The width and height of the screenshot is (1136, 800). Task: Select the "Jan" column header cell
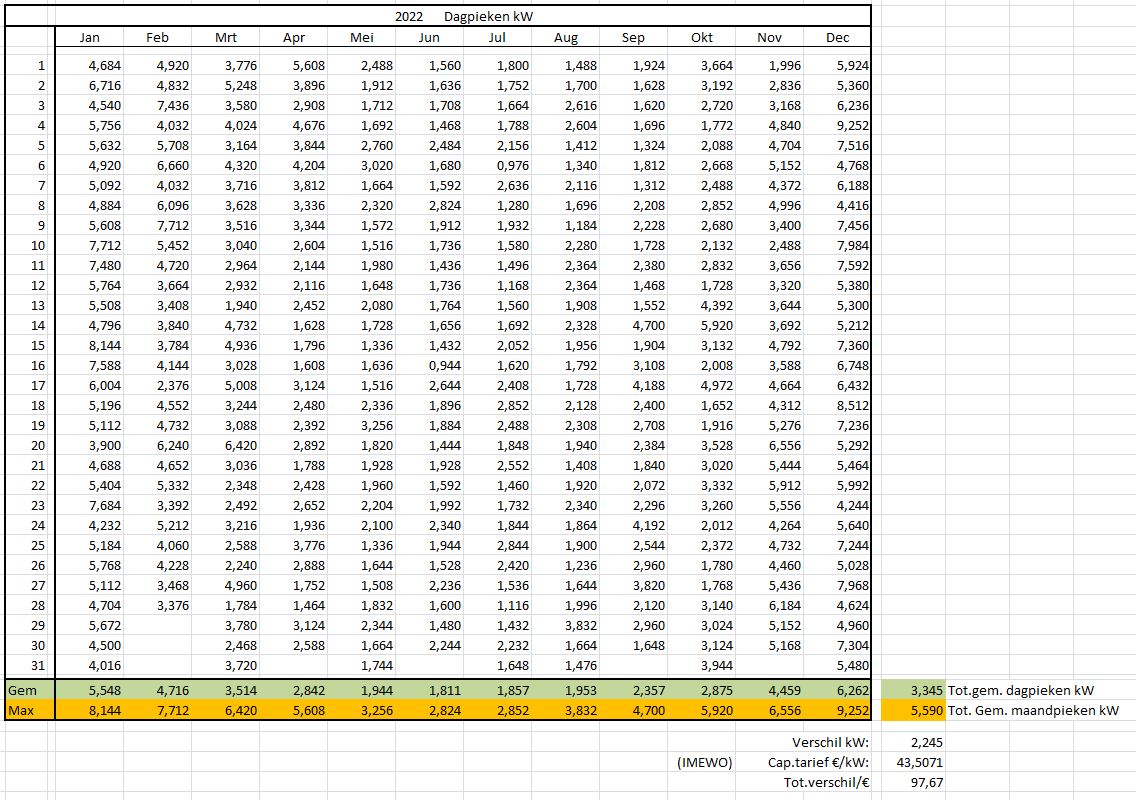(x=90, y=38)
